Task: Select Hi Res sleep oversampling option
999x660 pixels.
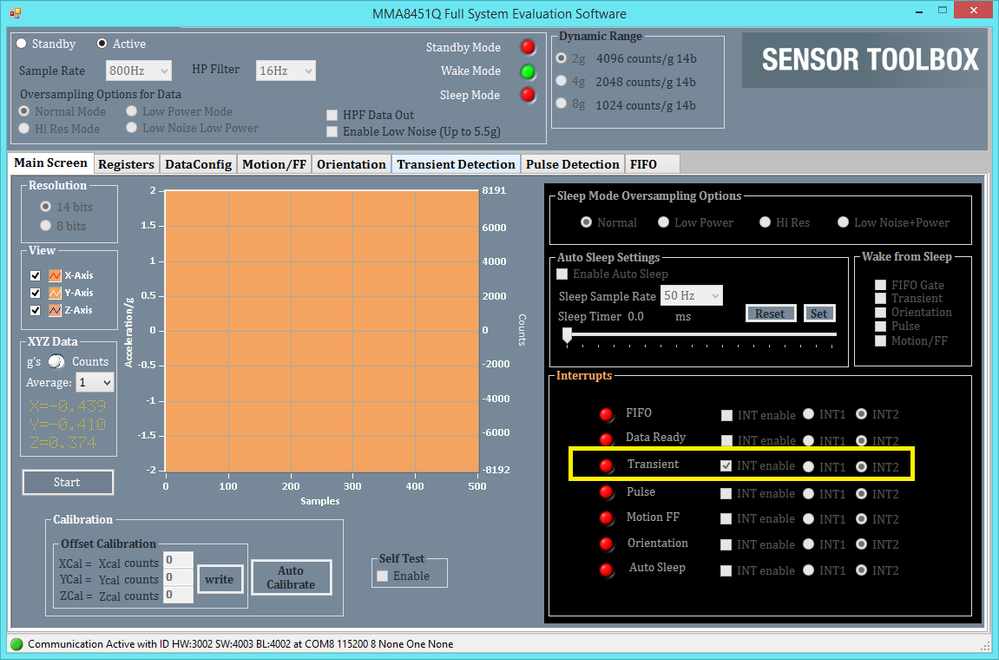Action: (x=765, y=222)
